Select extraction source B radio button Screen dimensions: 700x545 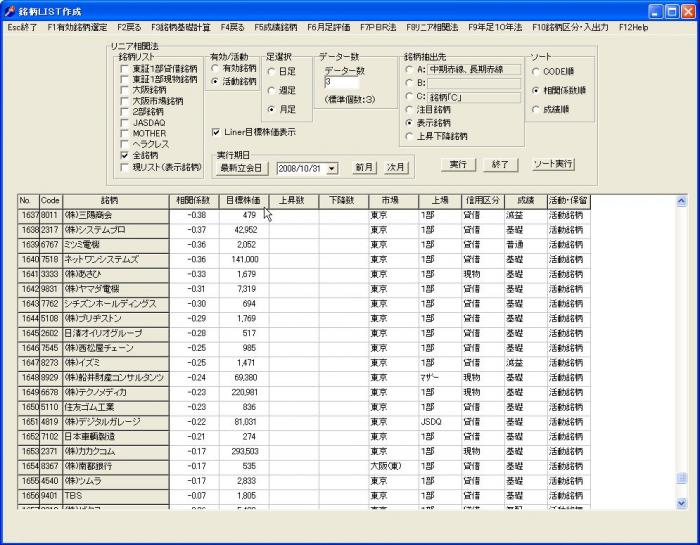409,83
